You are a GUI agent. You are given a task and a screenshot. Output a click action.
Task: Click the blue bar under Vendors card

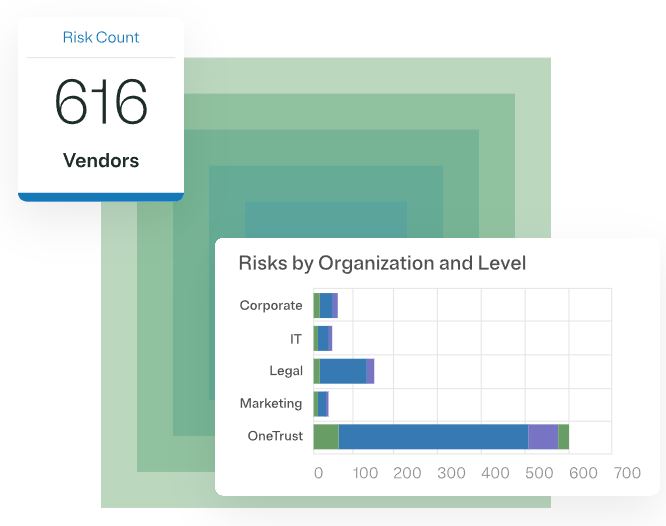click(101, 197)
